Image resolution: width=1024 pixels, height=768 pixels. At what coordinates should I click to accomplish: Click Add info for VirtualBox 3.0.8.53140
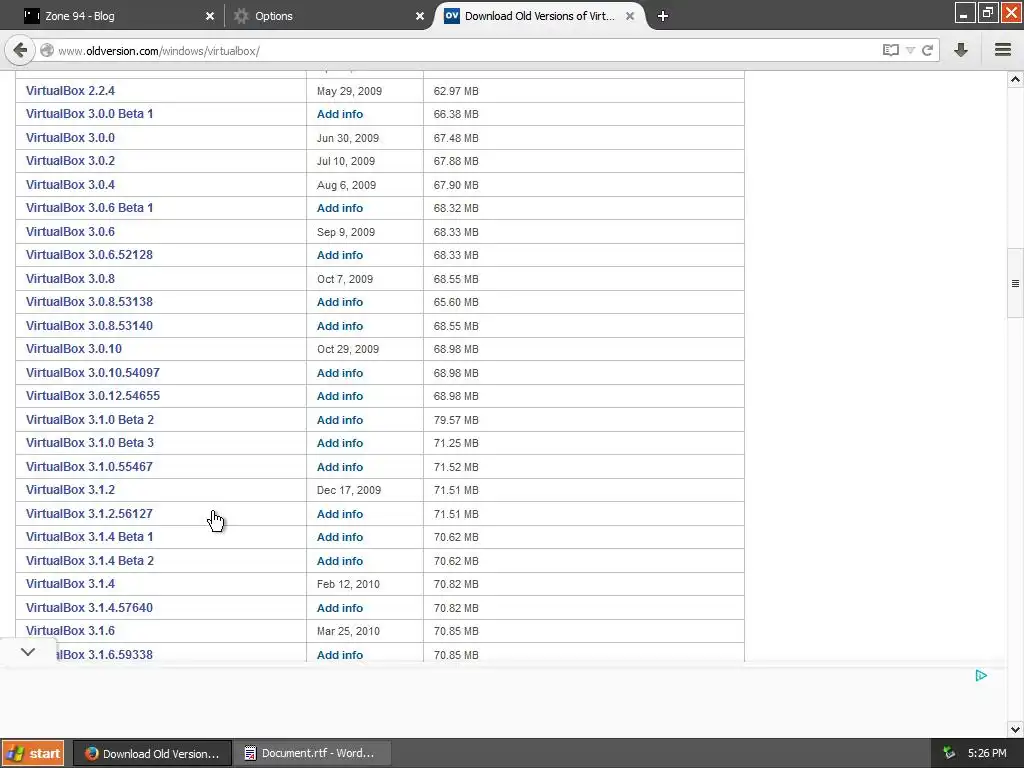pyautogui.click(x=340, y=326)
